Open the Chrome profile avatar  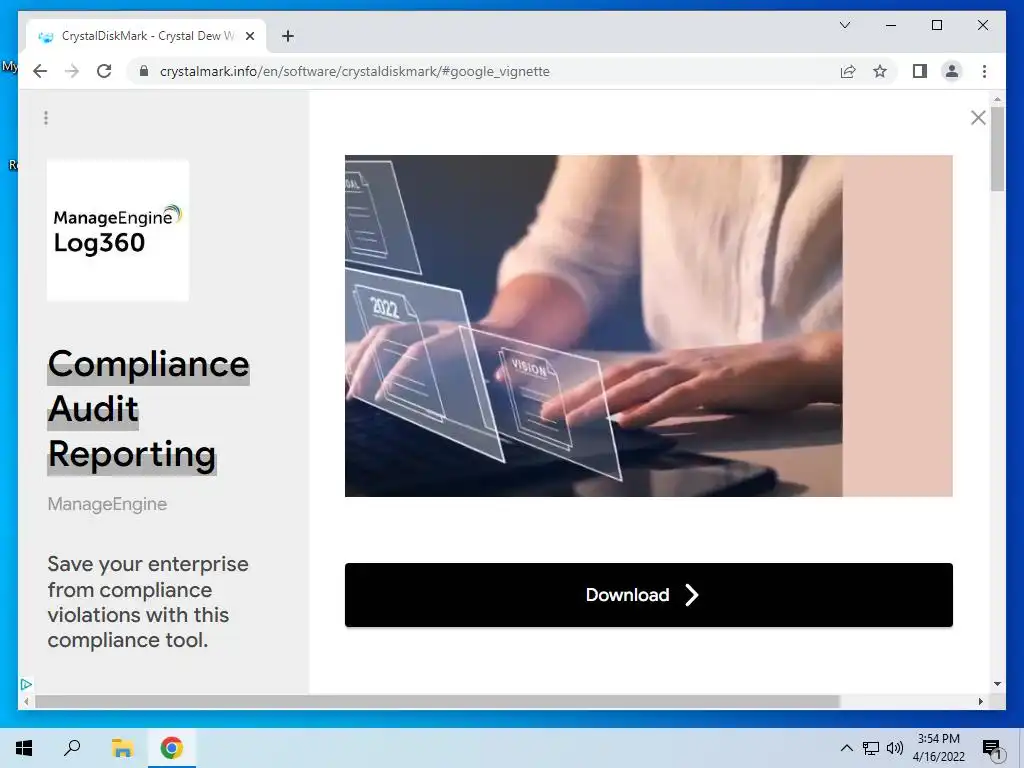pos(952,71)
